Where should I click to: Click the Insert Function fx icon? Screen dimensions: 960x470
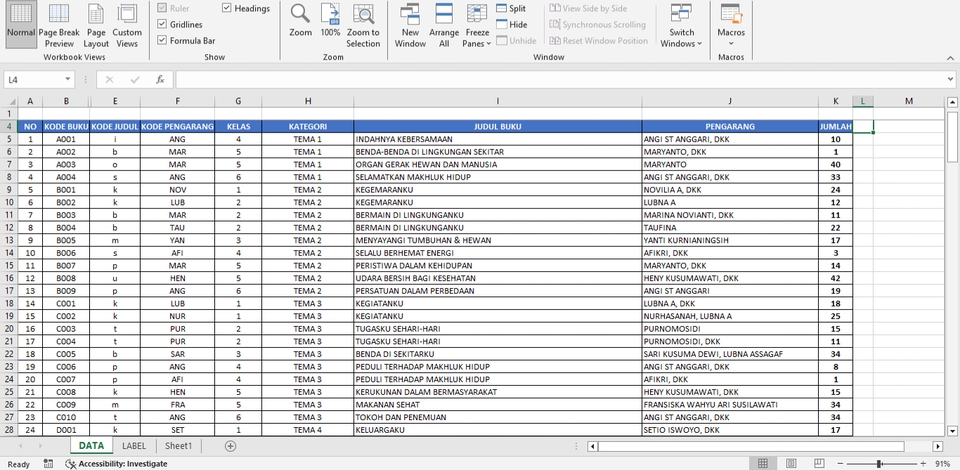click(x=160, y=80)
